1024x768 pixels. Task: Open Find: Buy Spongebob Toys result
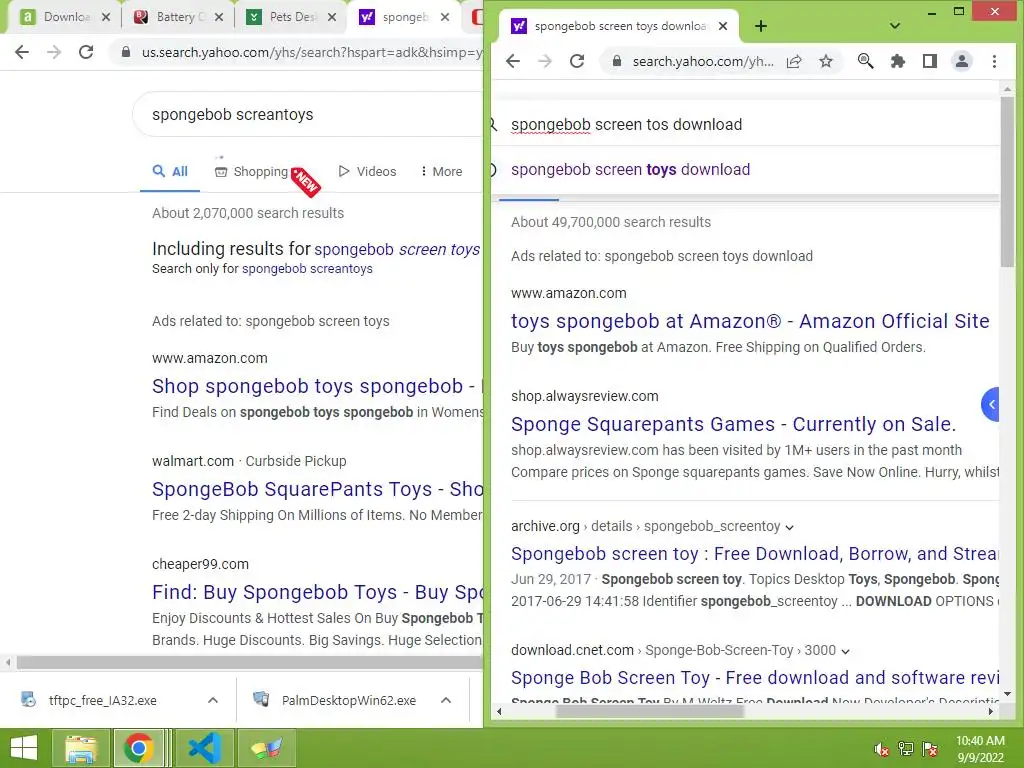click(317, 592)
